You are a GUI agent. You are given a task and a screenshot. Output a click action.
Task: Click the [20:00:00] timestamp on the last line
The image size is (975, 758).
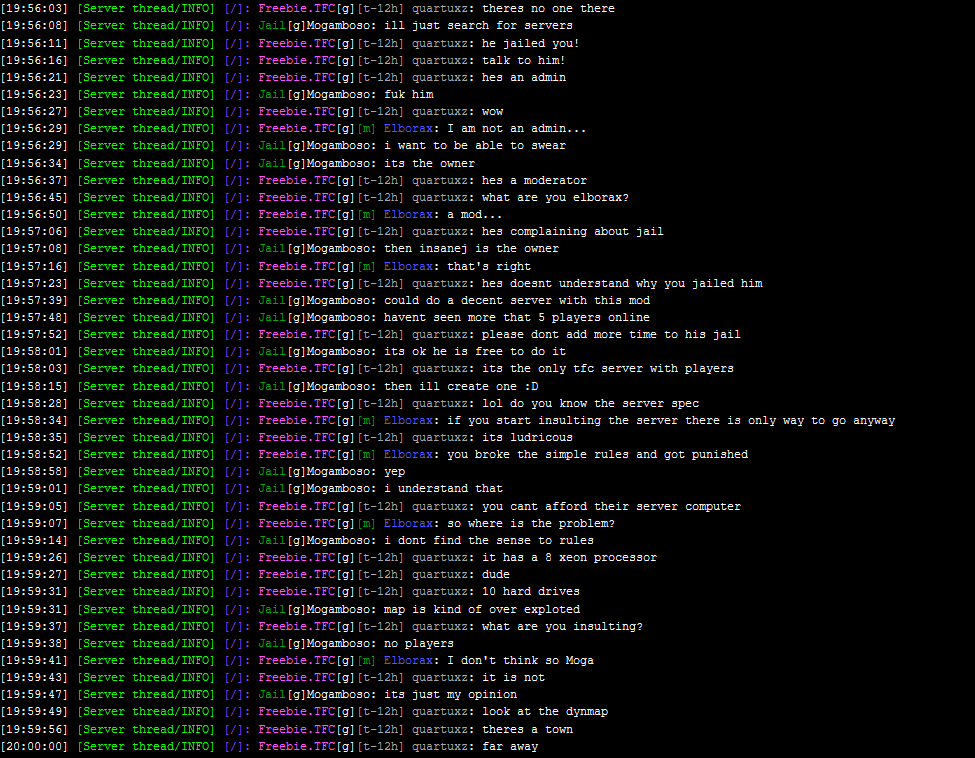35,746
